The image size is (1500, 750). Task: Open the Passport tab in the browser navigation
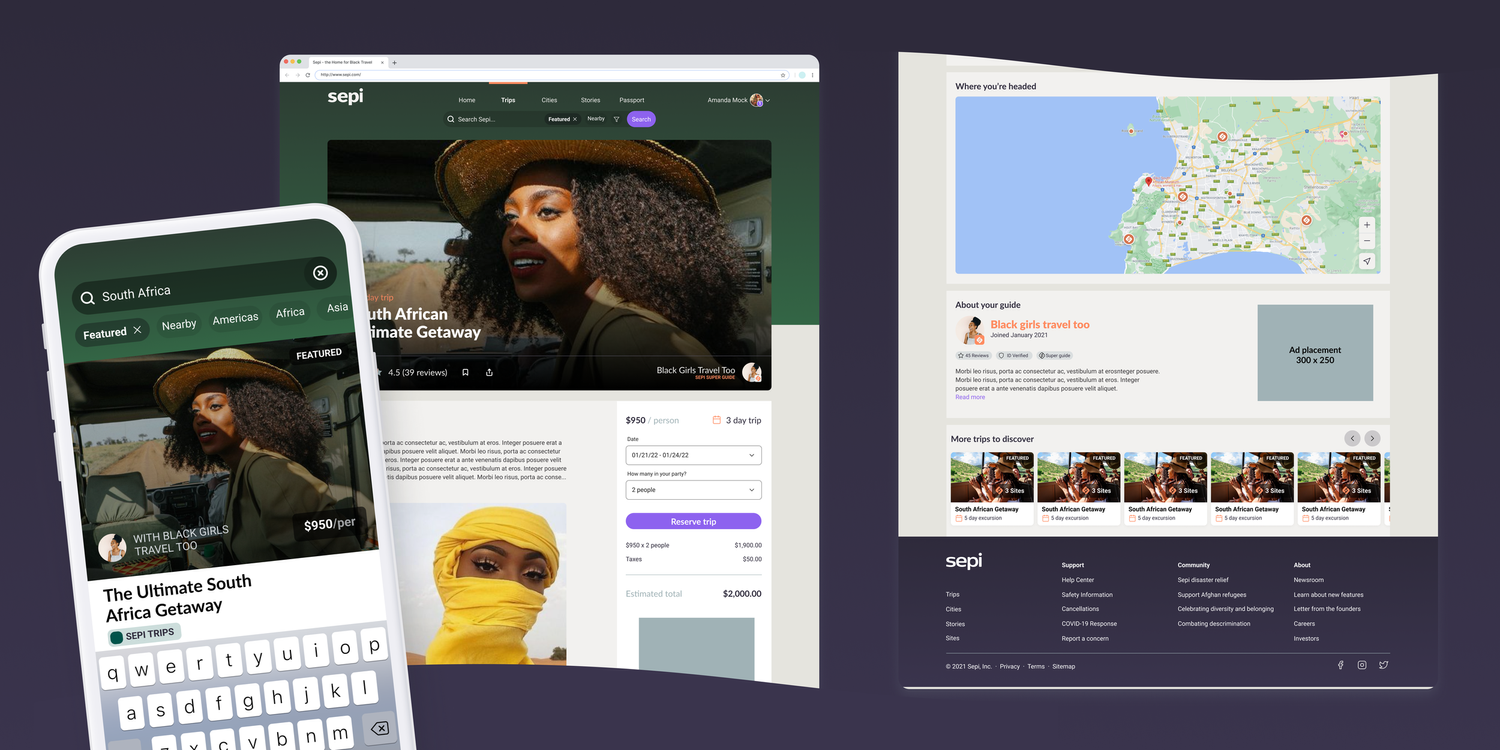(x=632, y=100)
